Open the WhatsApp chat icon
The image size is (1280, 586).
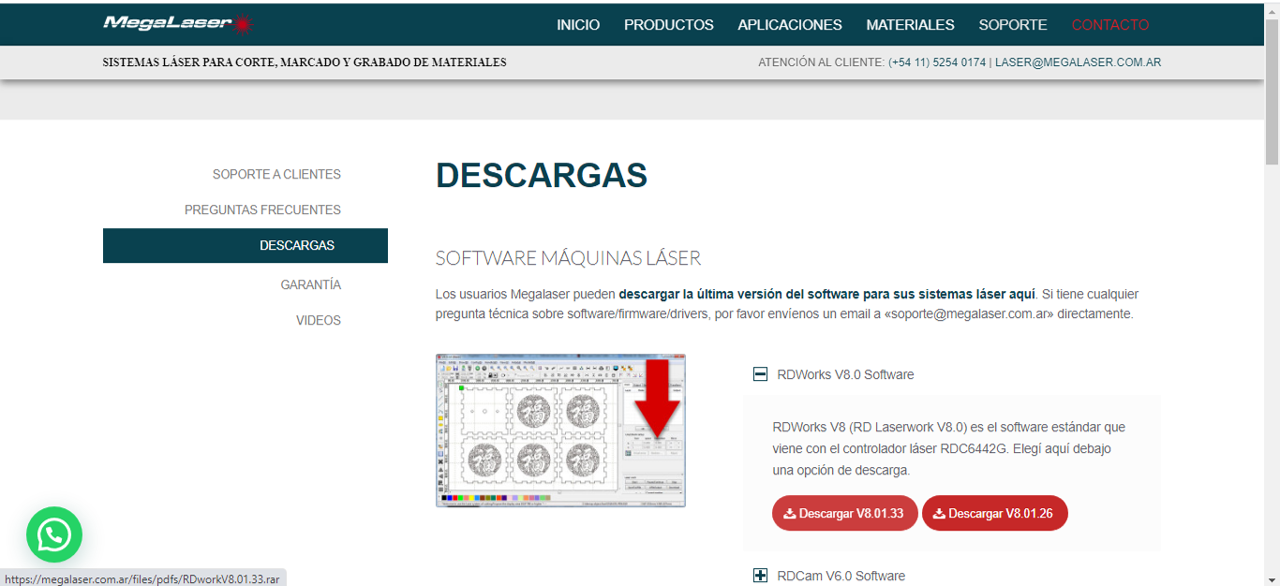(x=54, y=535)
